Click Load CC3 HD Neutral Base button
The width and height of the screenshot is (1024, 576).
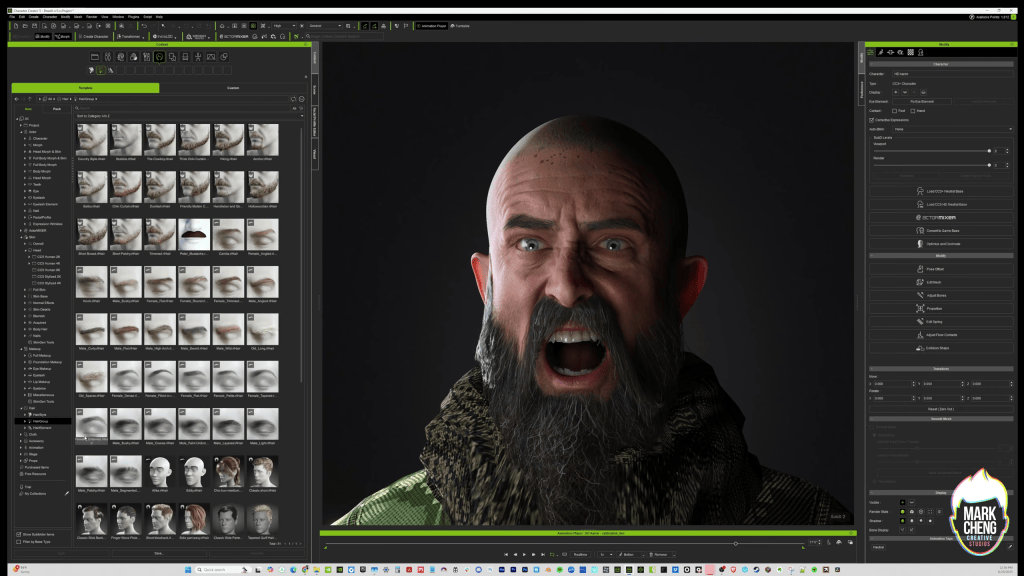pos(940,204)
